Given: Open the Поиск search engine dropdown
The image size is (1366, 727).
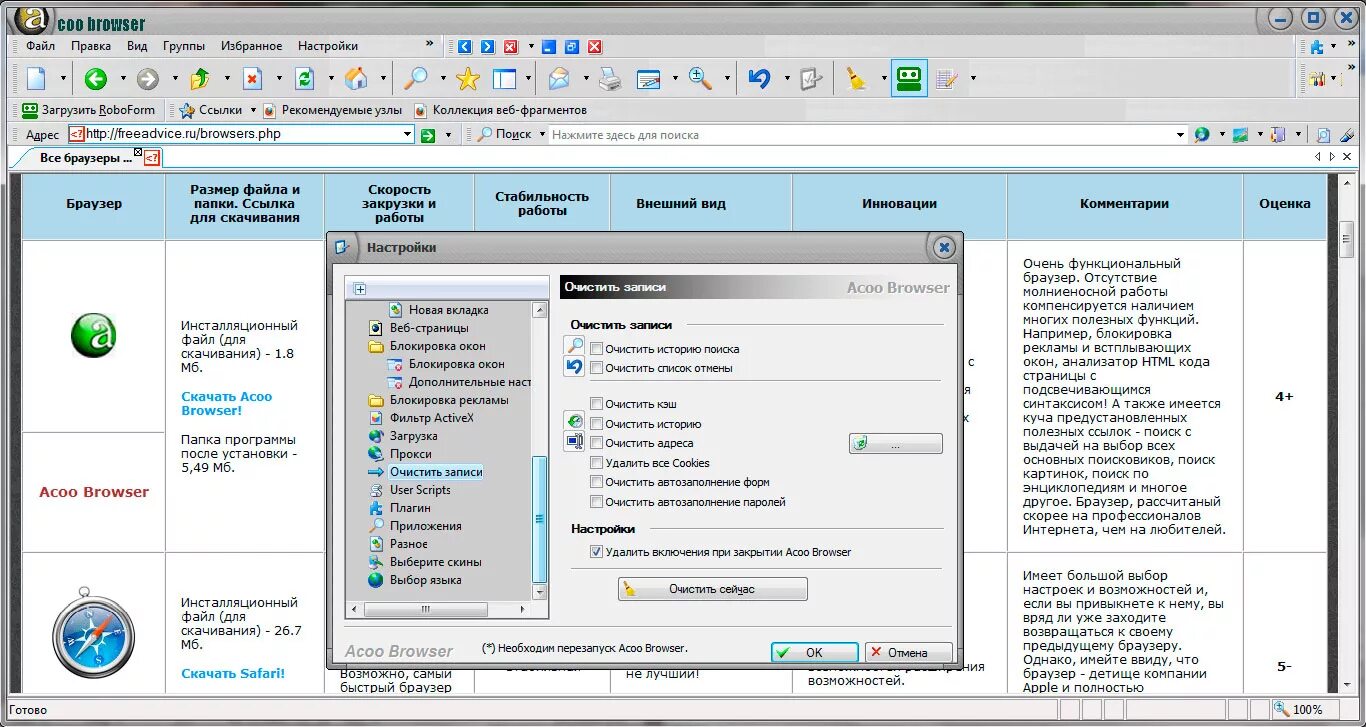Looking at the screenshot, I should pos(543,134).
